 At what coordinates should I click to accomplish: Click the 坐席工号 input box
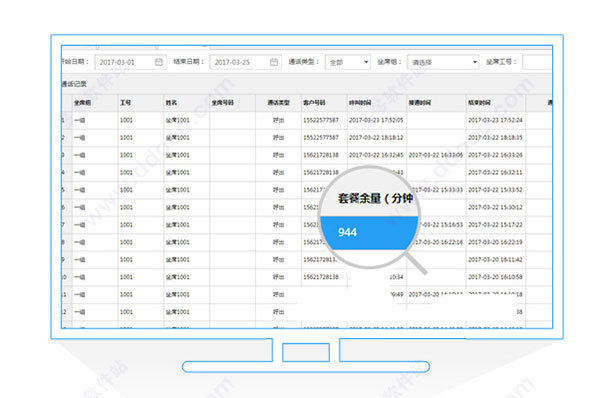pyautogui.click(x=537, y=62)
